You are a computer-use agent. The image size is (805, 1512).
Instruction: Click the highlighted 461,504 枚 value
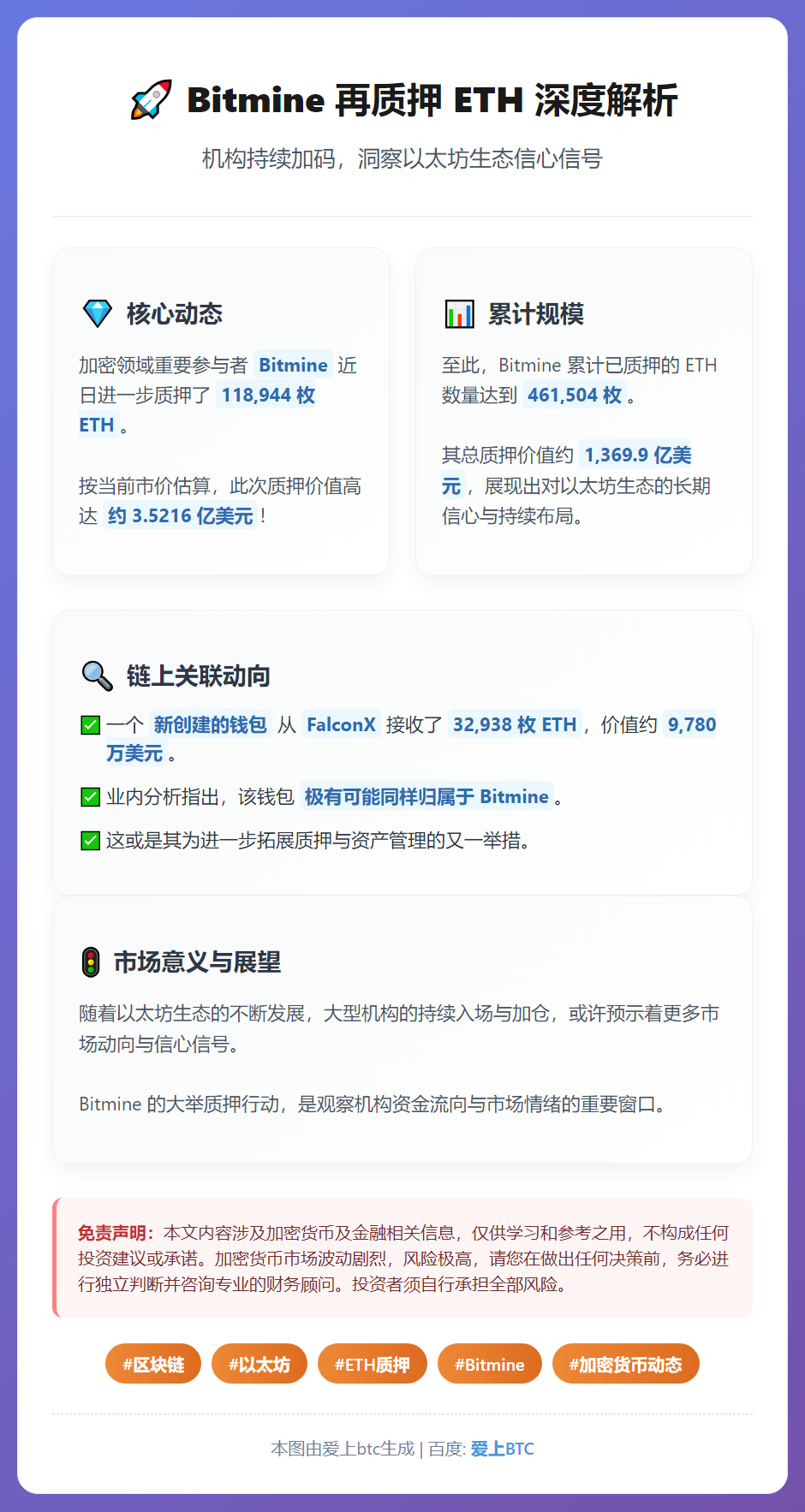point(575,396)
